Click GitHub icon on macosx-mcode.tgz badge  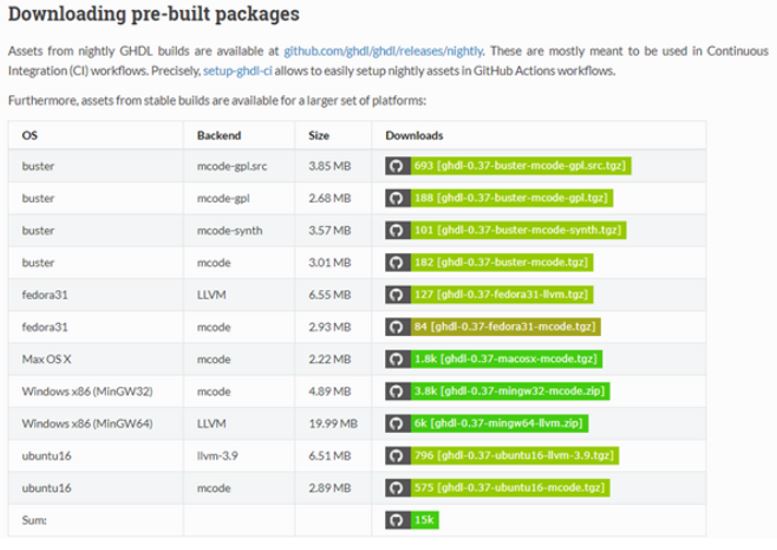(397, 359)
